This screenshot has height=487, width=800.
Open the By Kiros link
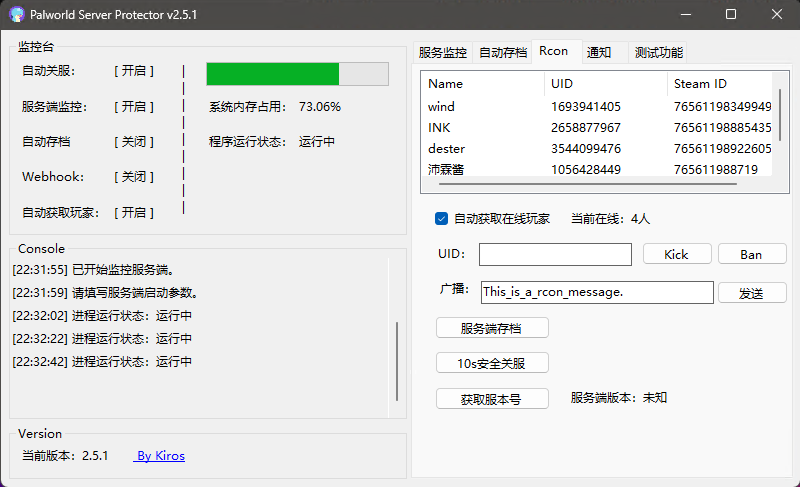pyautogui.click(x=159, y=455)
